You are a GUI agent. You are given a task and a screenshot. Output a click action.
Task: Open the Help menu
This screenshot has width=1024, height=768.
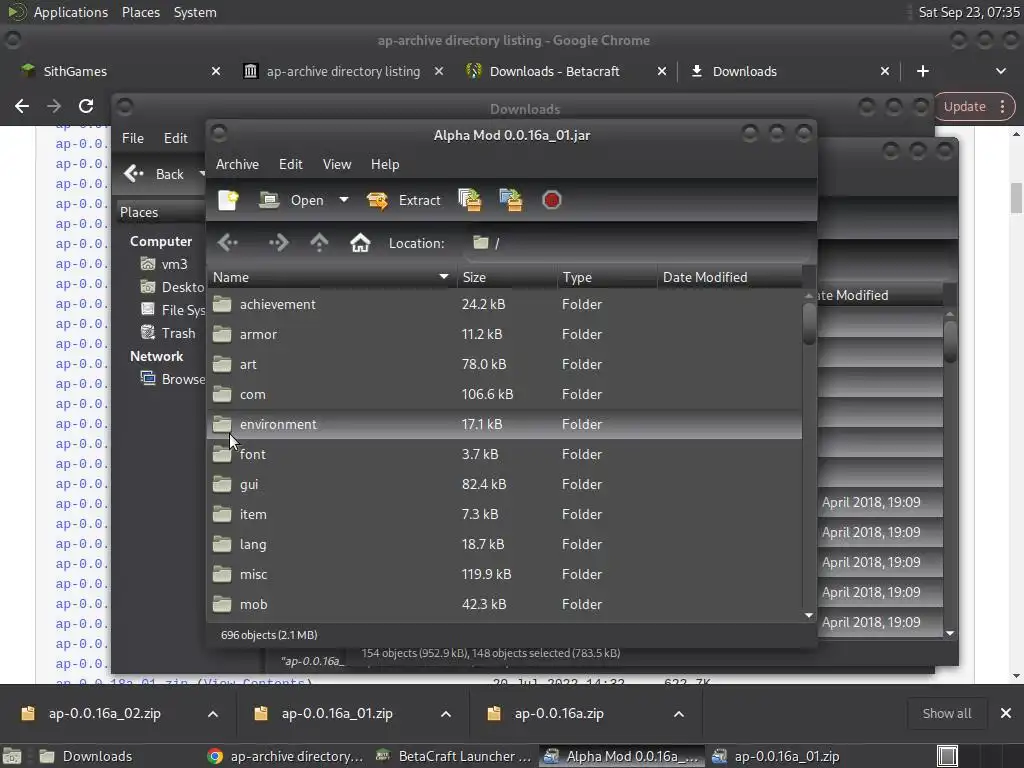tap(385, 165)
